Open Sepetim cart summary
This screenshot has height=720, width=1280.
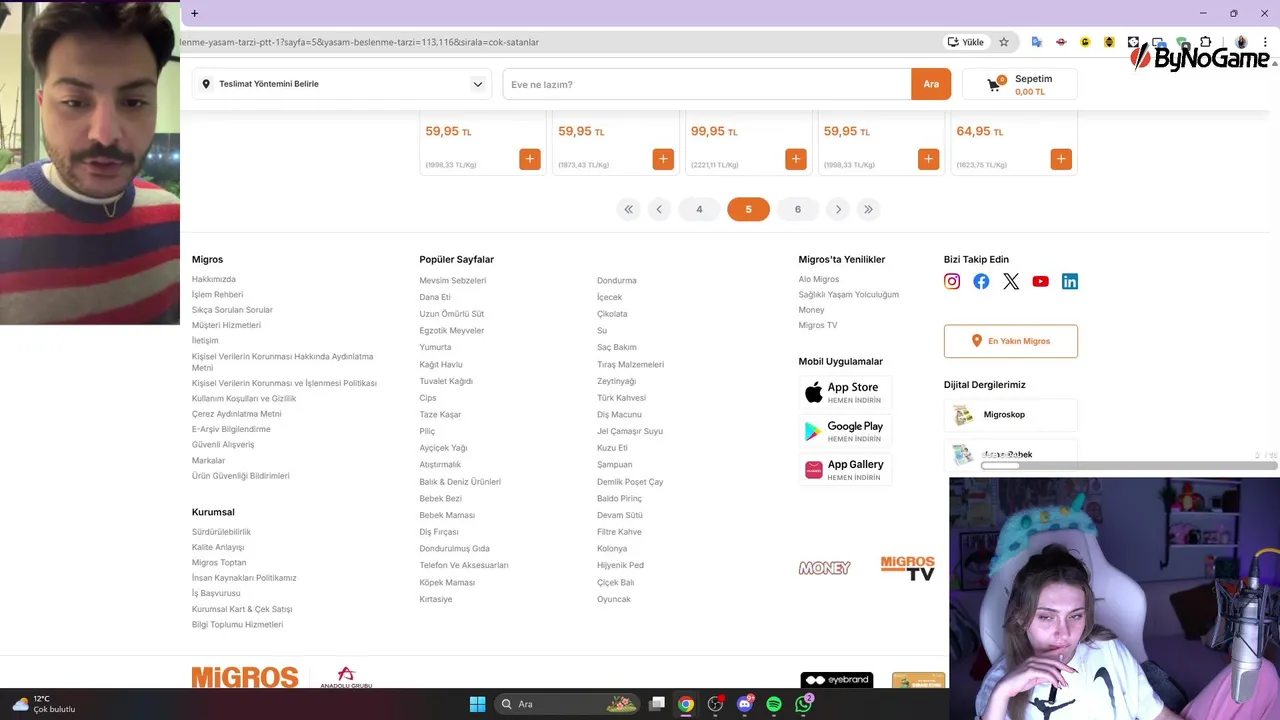1020,85
